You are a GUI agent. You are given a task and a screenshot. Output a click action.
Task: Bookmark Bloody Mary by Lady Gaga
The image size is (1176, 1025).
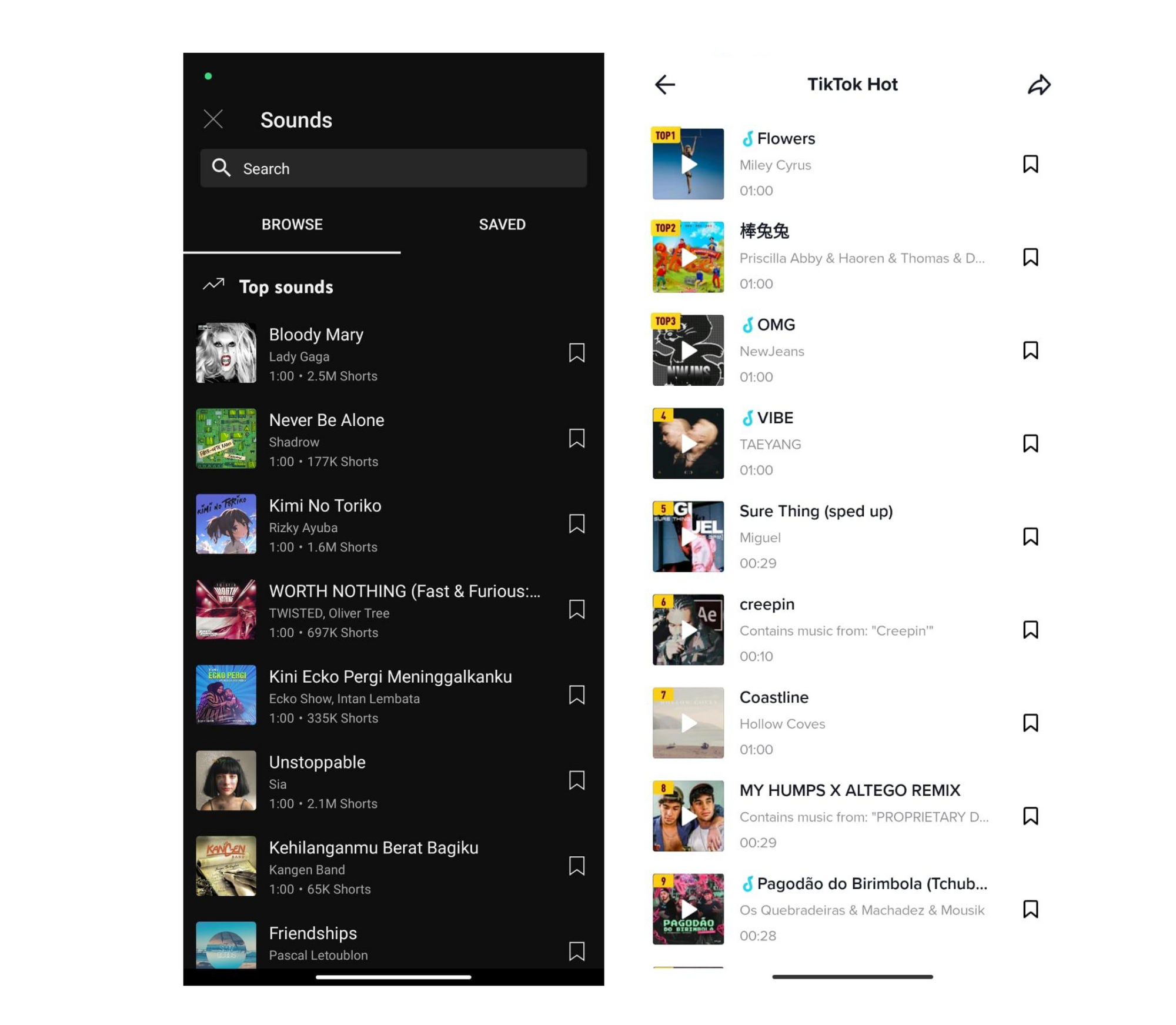point(576,352)
